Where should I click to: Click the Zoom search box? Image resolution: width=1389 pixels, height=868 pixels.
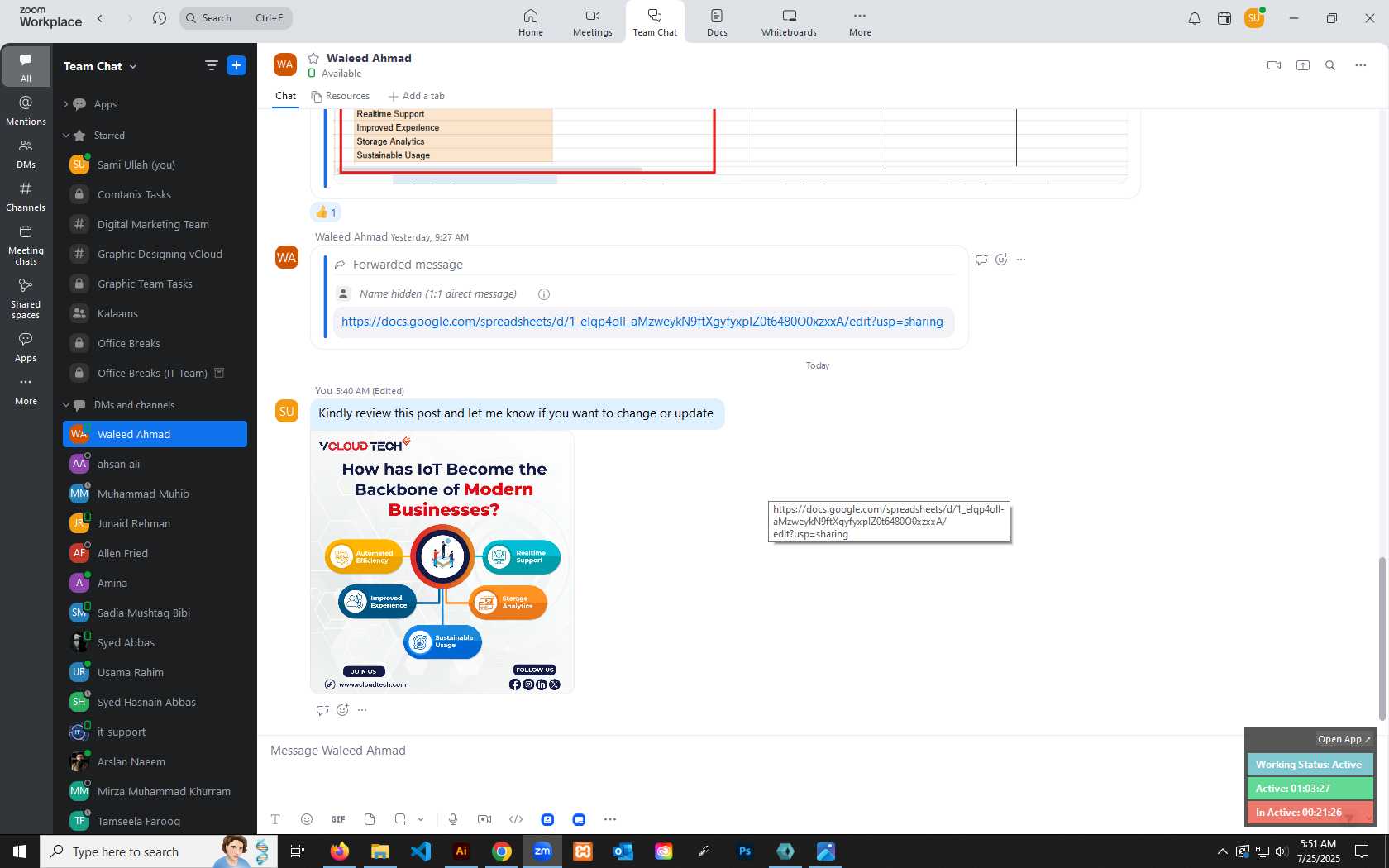pyautogui.click(x=236, y=18)
